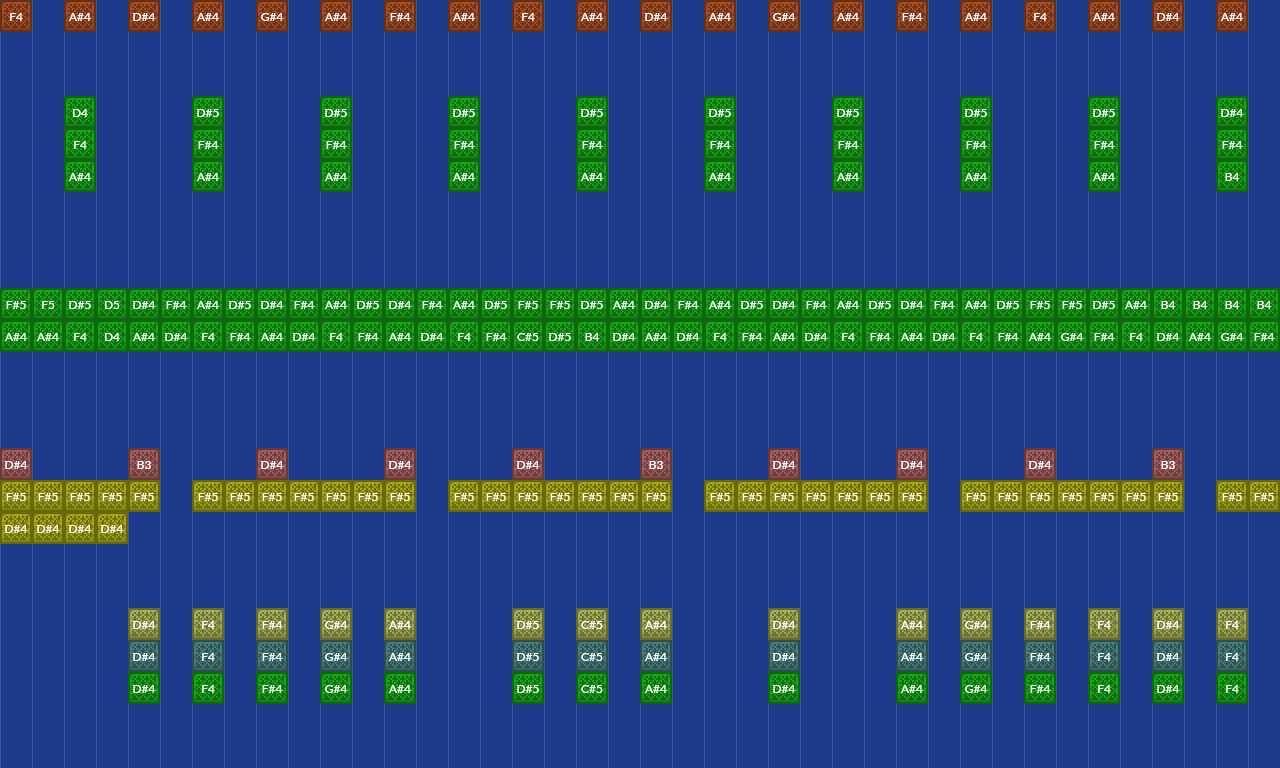1280x768 pixels.
Task: Select the green D5 note block
Action: [x=112, y=304]
